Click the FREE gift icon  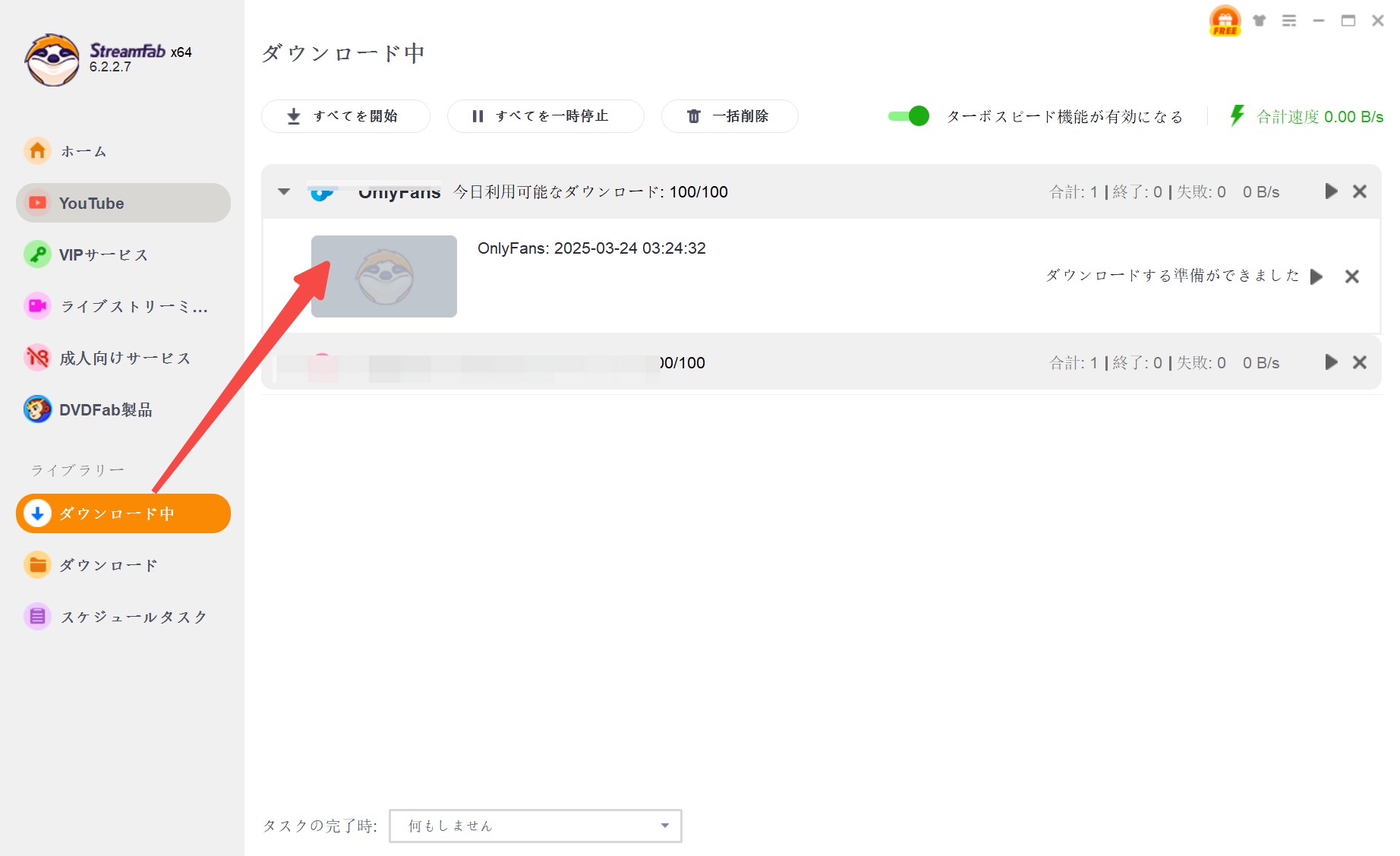(1225, 21)
